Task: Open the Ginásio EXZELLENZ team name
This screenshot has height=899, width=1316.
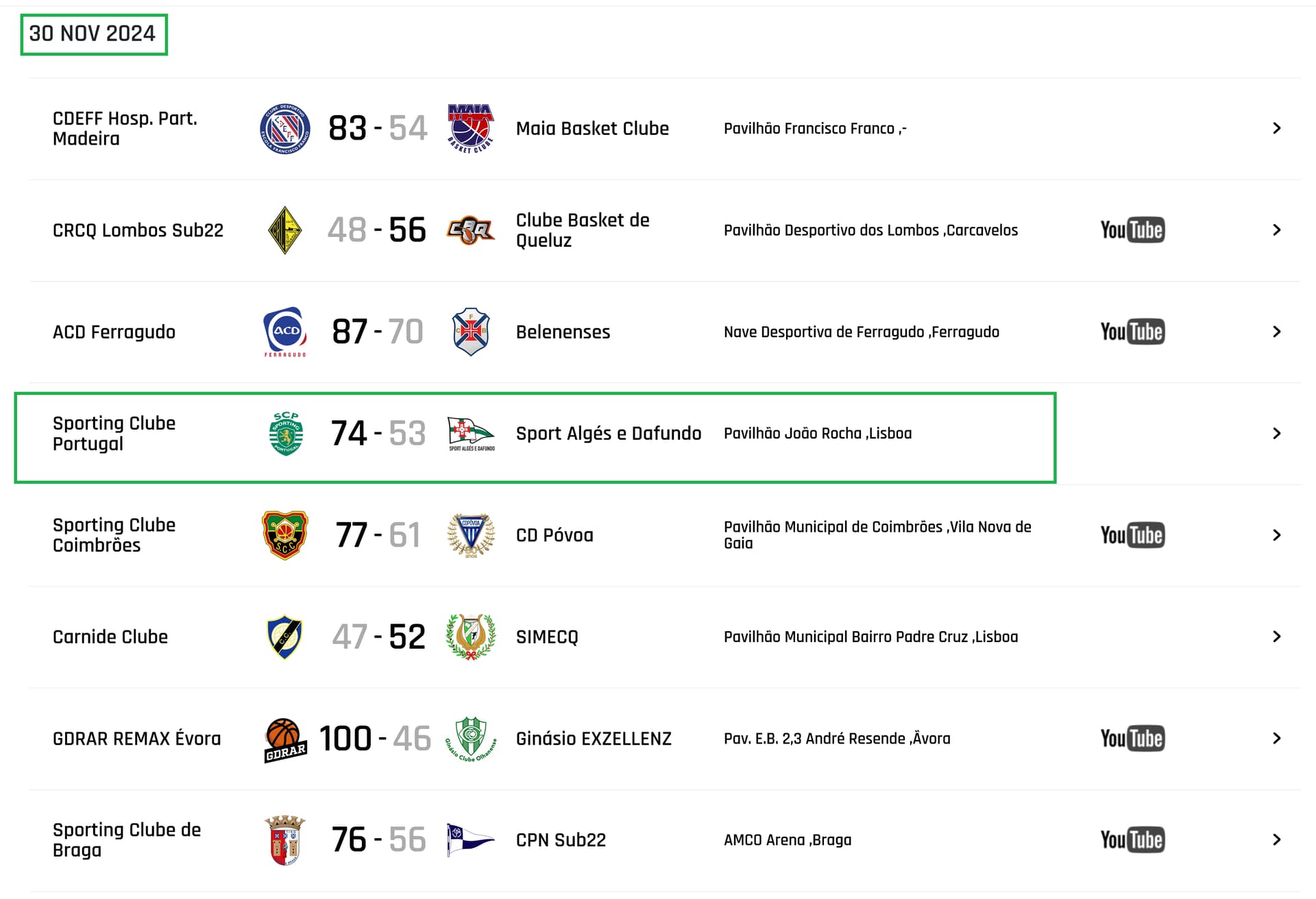Action: pos(594,739)
